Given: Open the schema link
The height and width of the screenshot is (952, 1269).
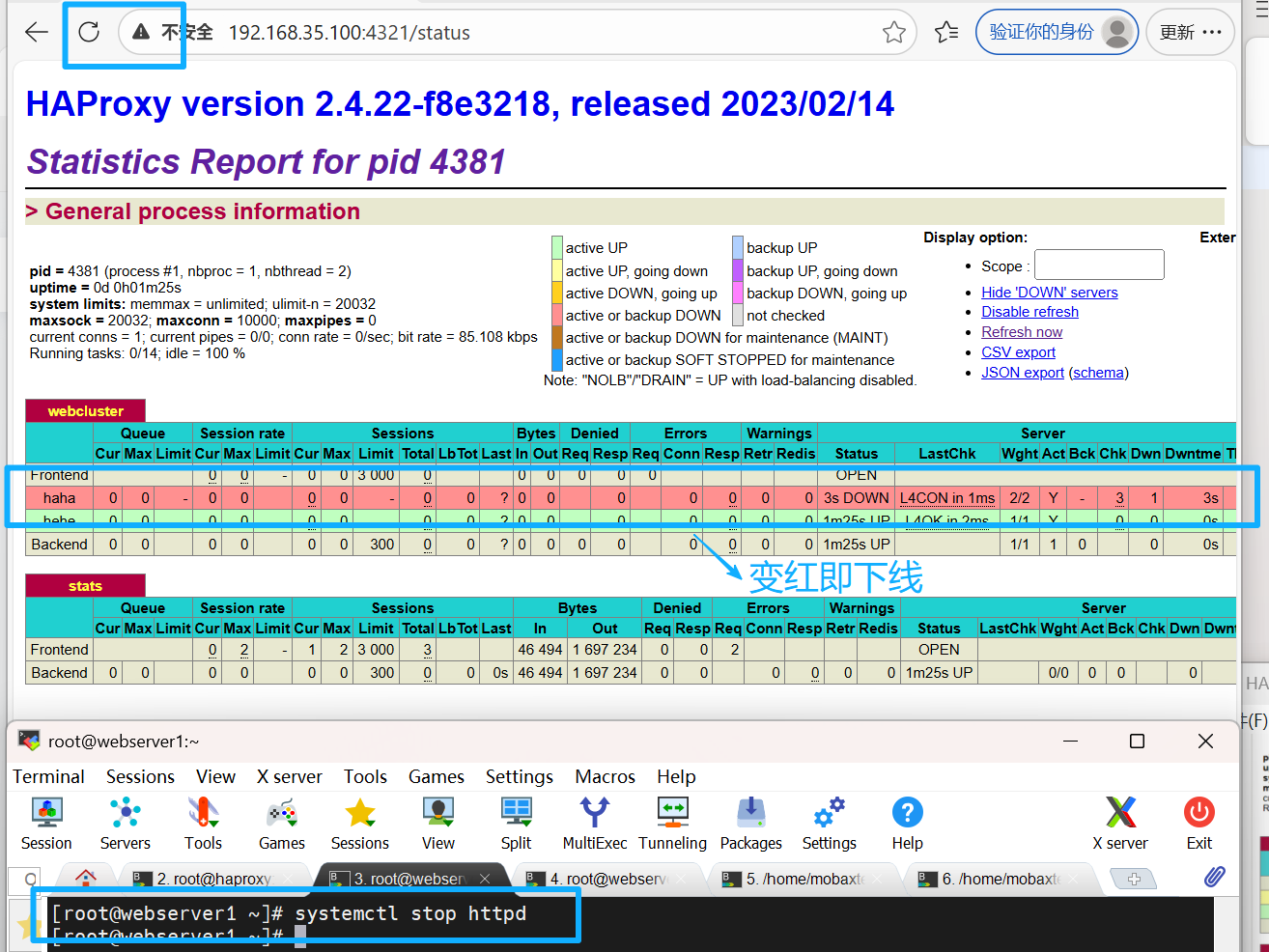Looking at the screenshot, I should 1098,372.
